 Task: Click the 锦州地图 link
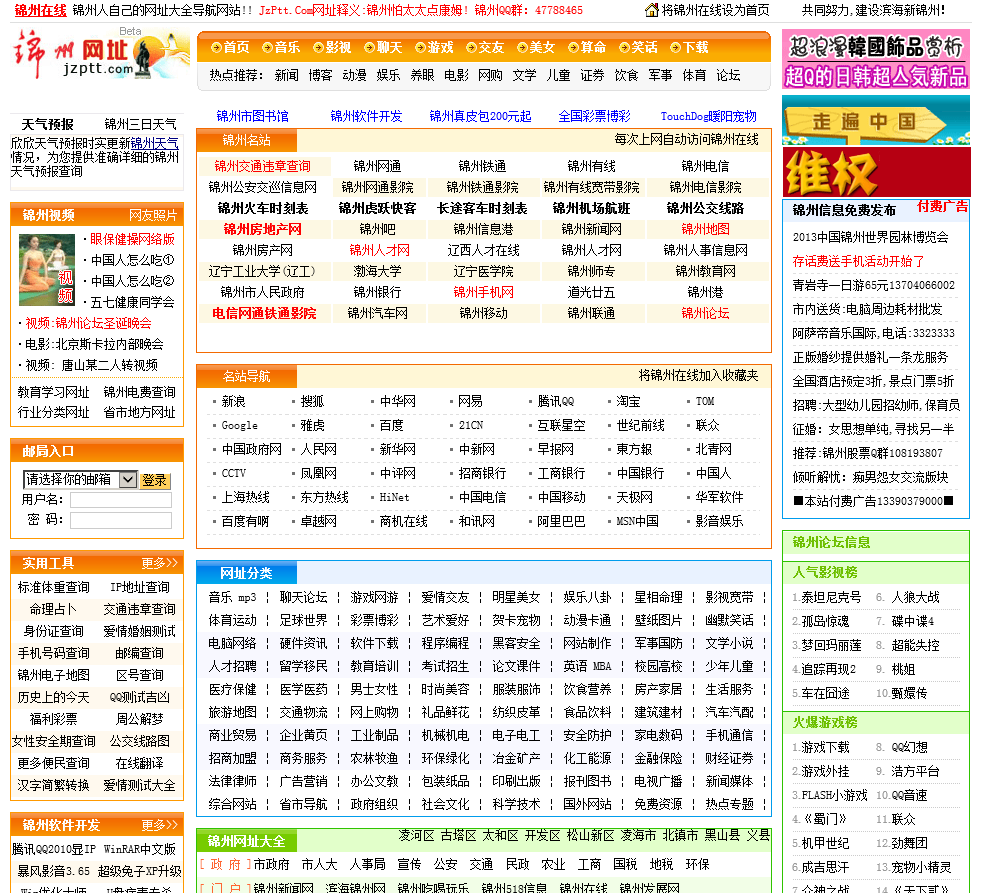(x=705, y=229)
